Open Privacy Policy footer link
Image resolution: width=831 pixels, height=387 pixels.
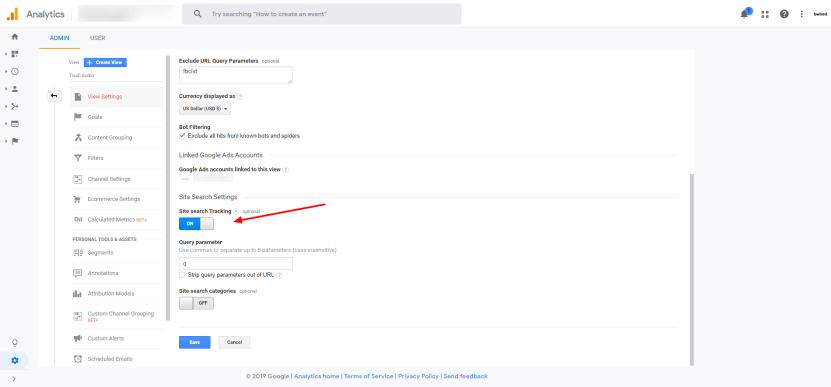[x=419, y=376]
